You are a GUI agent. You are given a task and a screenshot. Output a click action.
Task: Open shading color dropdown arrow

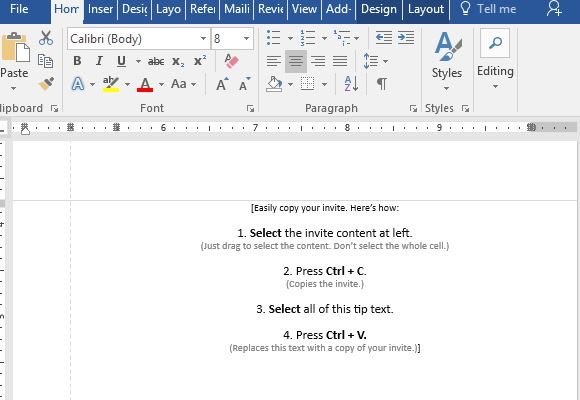point(290,84)
